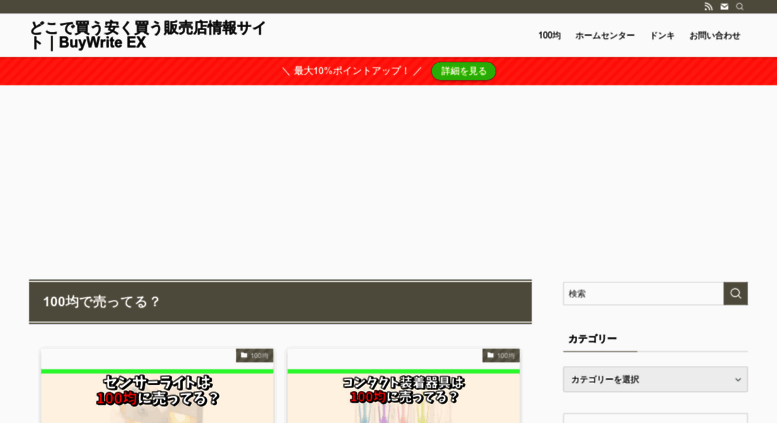Click the green 詳細を見る button

click(463, 71)
